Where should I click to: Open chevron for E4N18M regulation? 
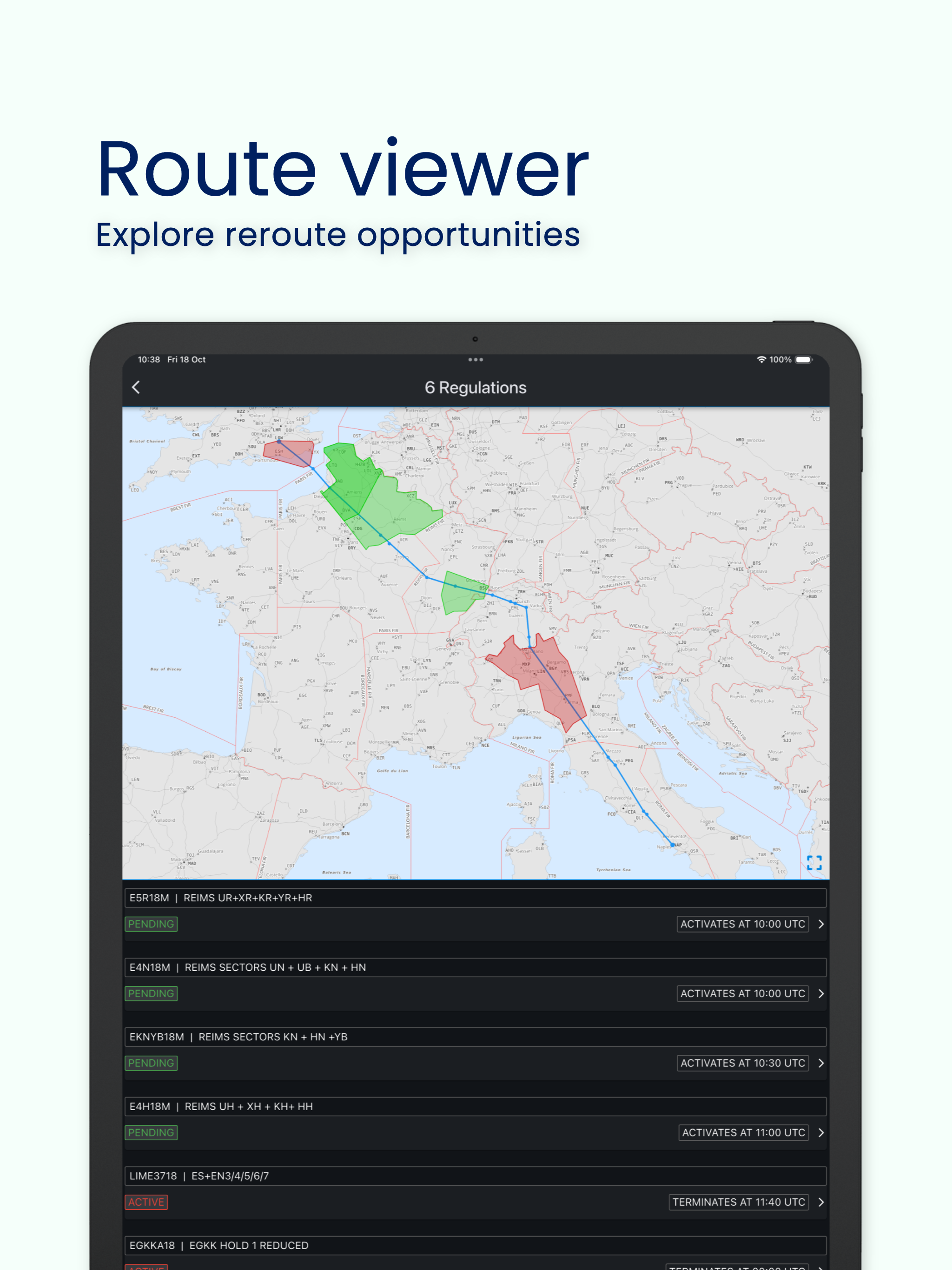(821, 993)
